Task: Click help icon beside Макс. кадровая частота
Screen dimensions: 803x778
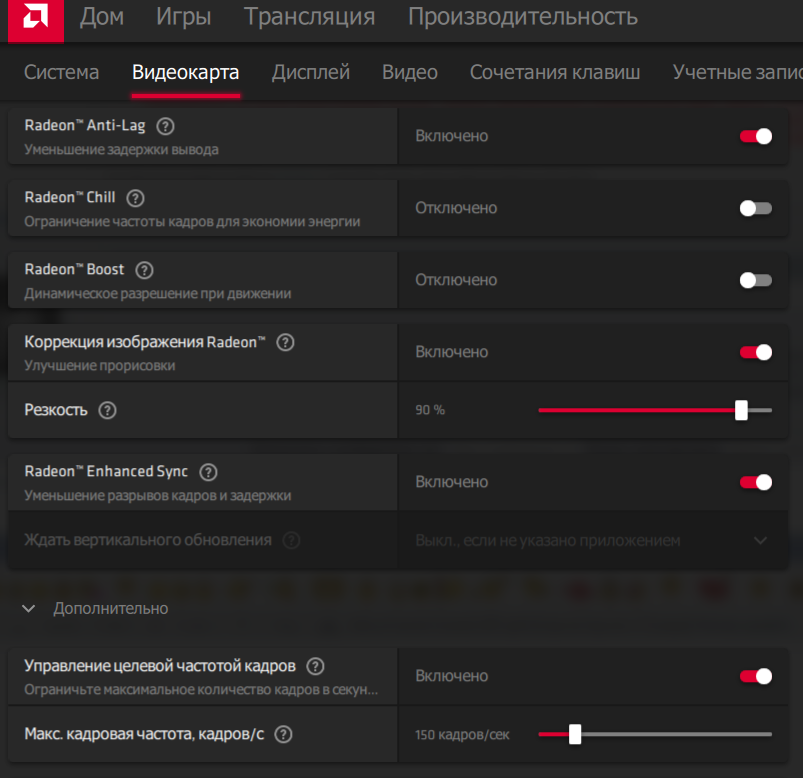Action: 283,734
